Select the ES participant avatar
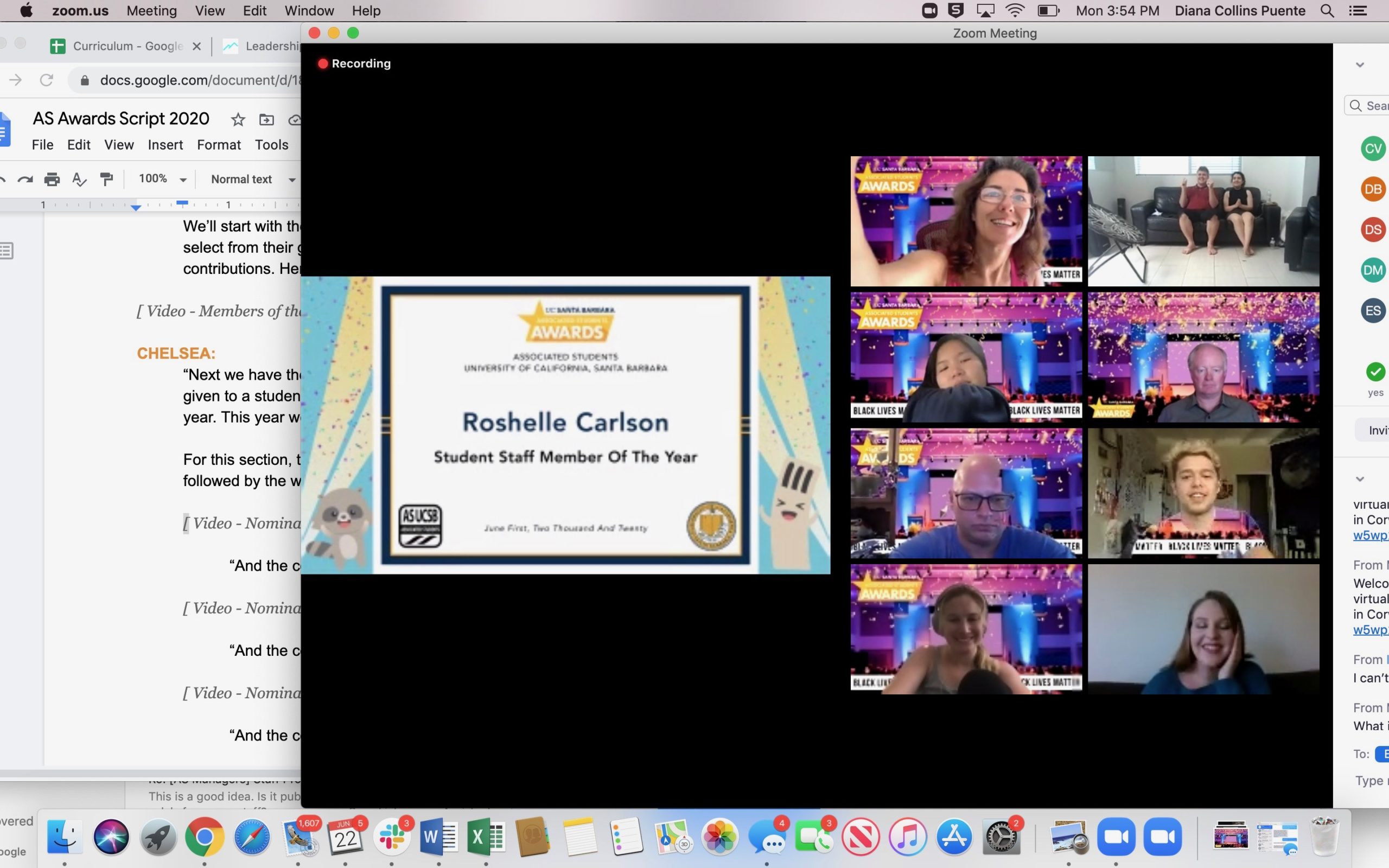 click(x=1373, y=310)
